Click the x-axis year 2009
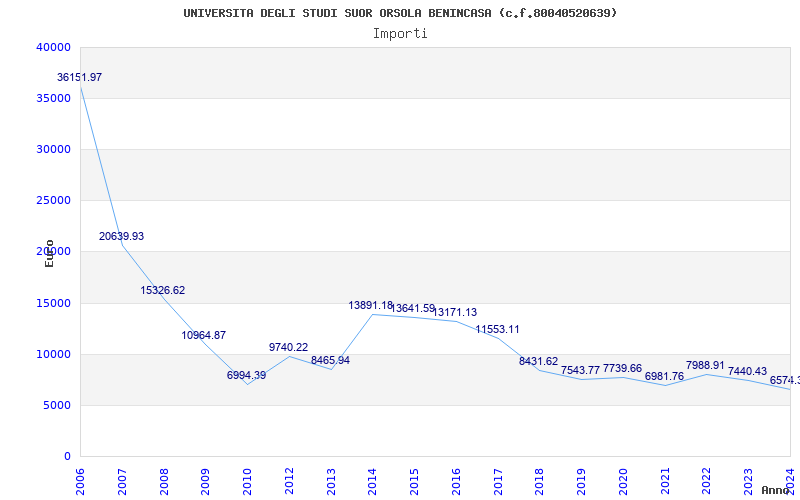This screenshot has height=500, width=800. (206, 482)
